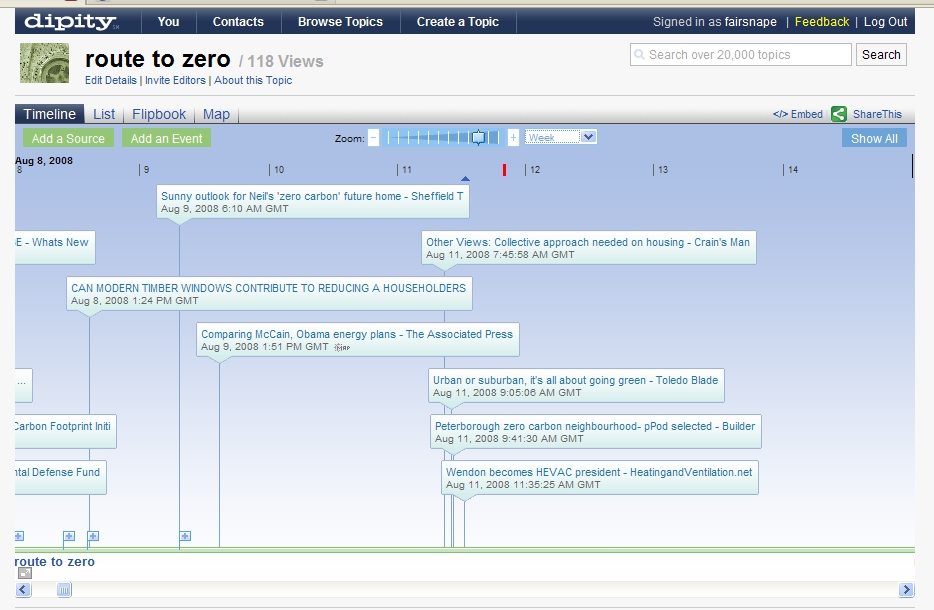
Task: Expand the plus marker under the Sunny outlook event
Action: tap(185, 537)
